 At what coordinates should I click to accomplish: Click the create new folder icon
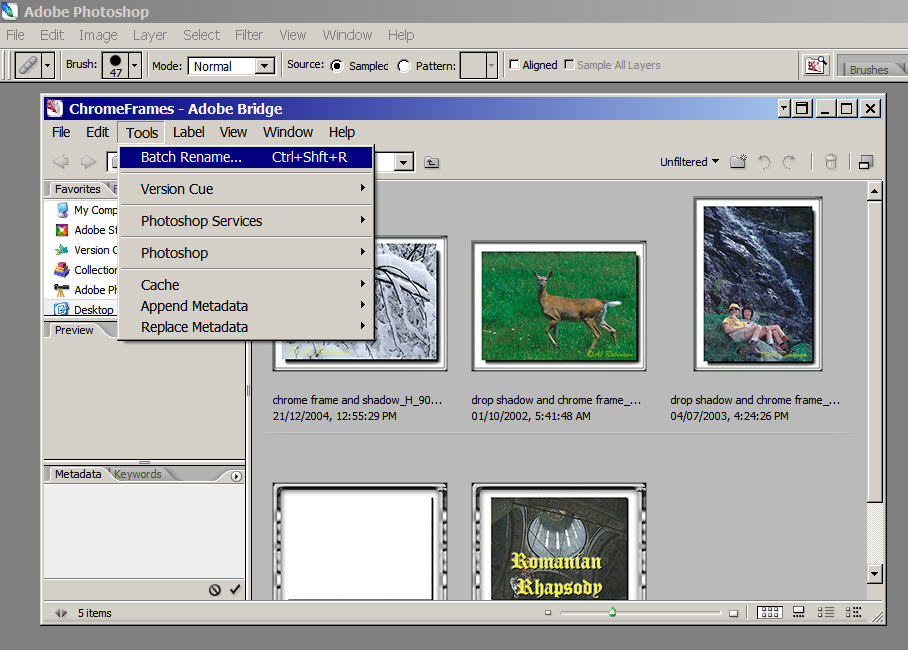[738, 162]
